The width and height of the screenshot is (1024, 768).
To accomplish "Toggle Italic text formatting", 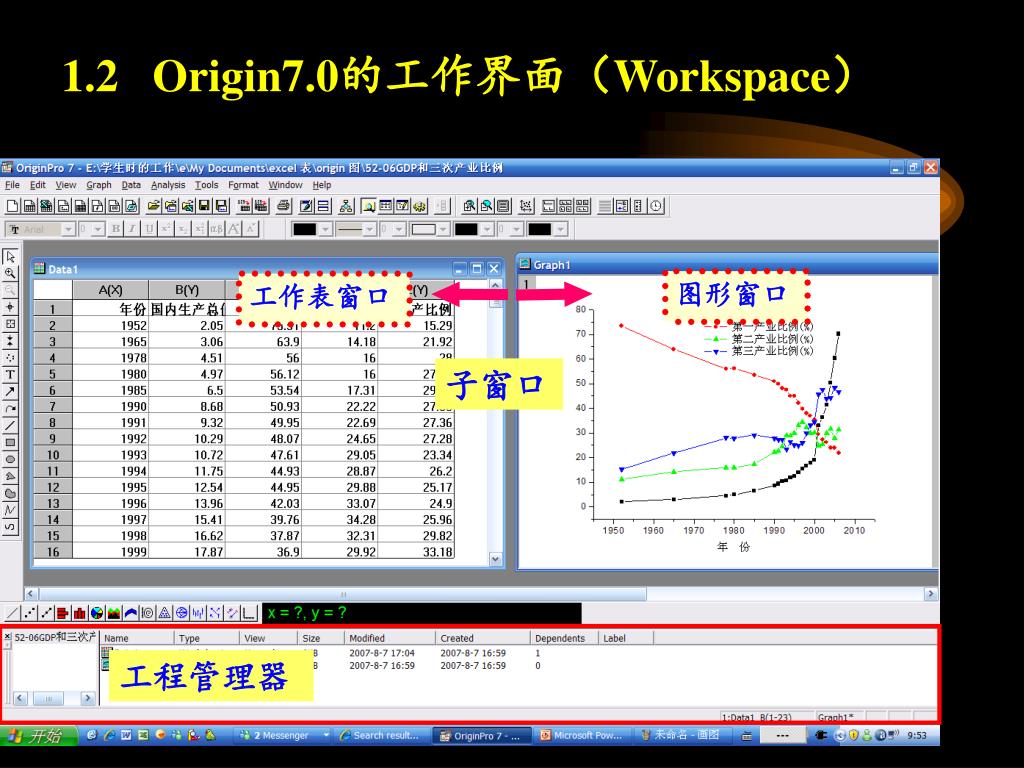I will [133, 229].
